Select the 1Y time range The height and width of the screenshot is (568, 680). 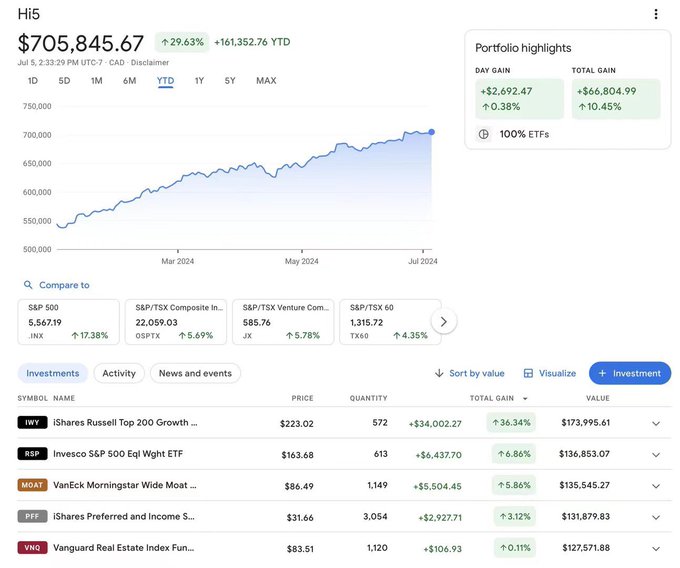[199, 81]
